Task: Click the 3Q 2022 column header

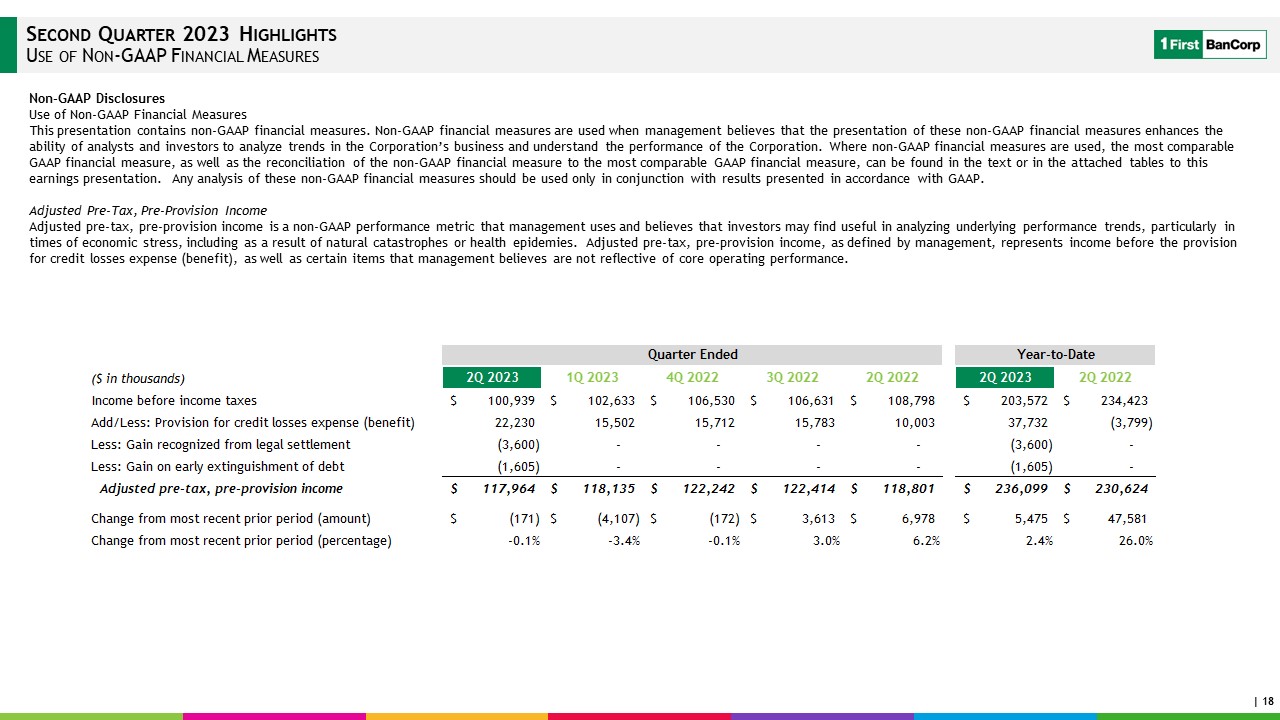Action: pos(792,378)
